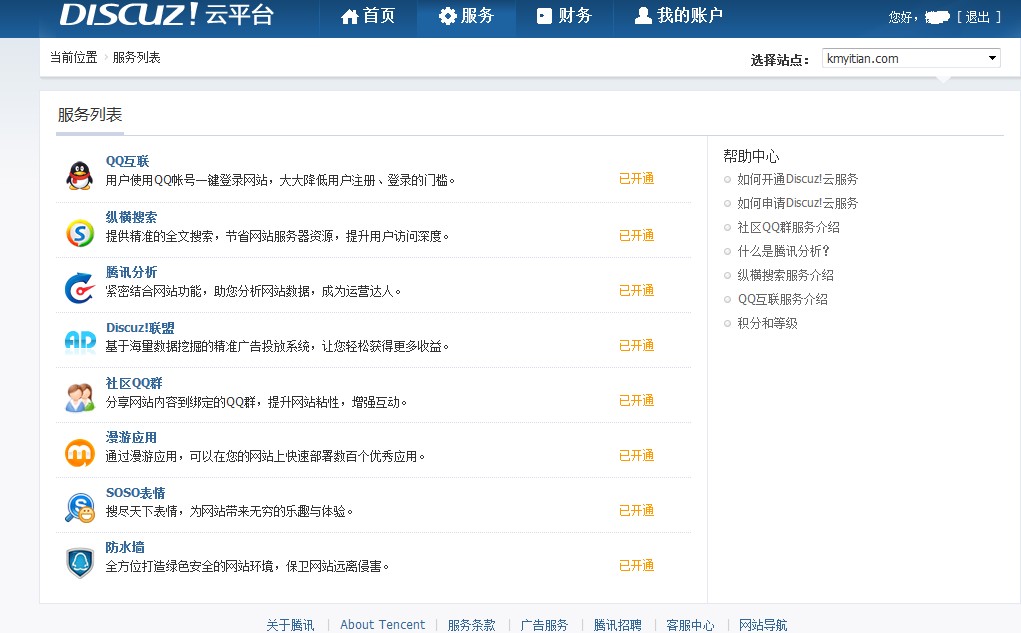Click 已开通 status for 腾讯分析
Image resolution: width=1021 pixels, height=633 pixels.
coord(636,290)
